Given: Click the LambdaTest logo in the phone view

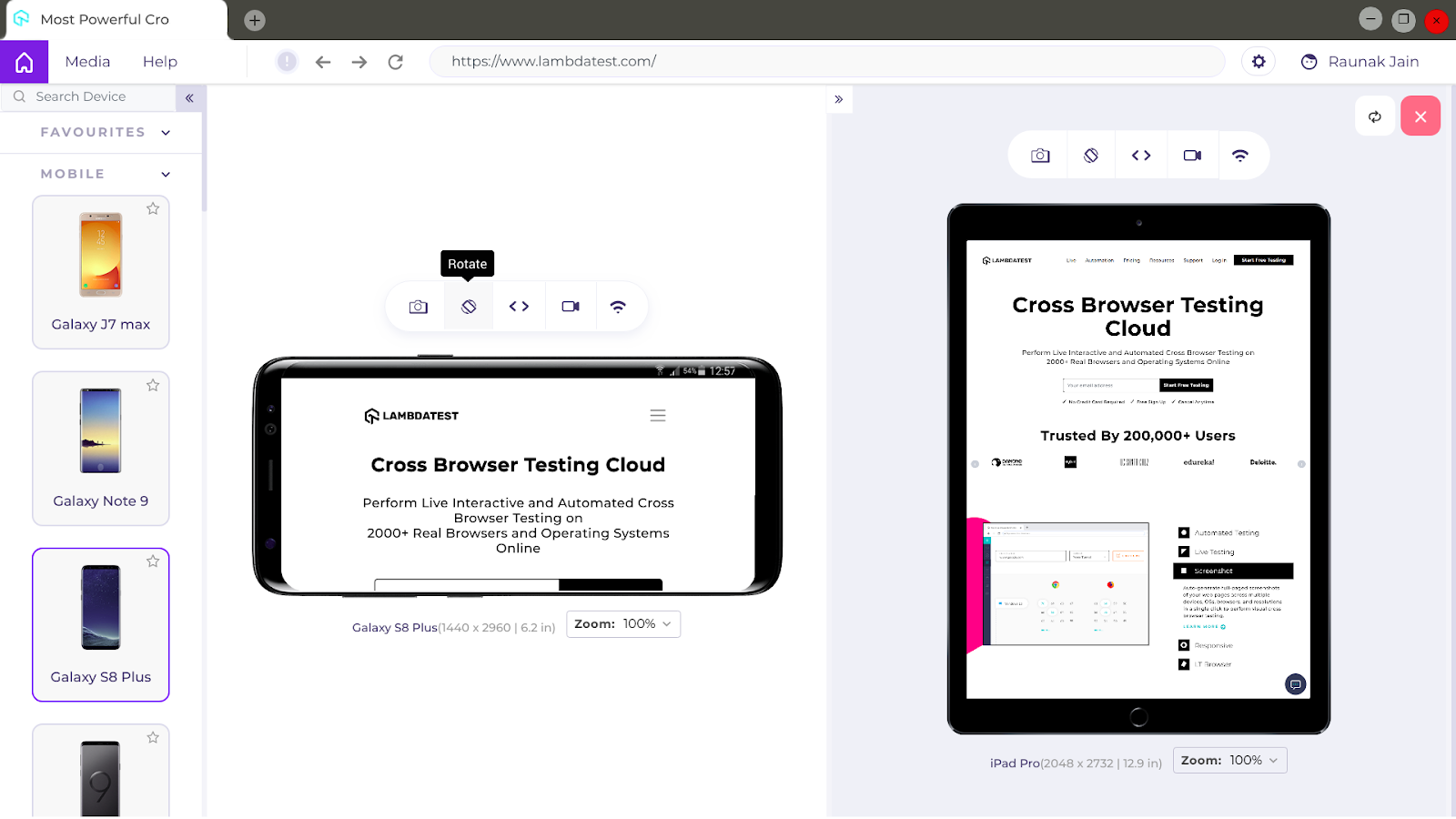Looking at the screenshot, I should 411,416.
